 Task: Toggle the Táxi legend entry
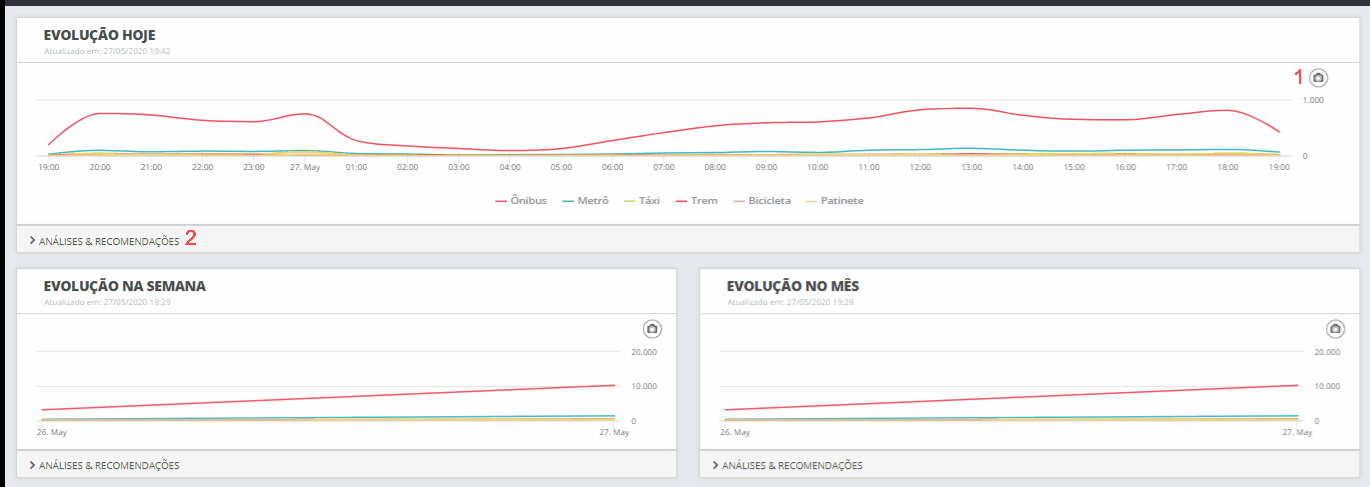coord(643,200)
